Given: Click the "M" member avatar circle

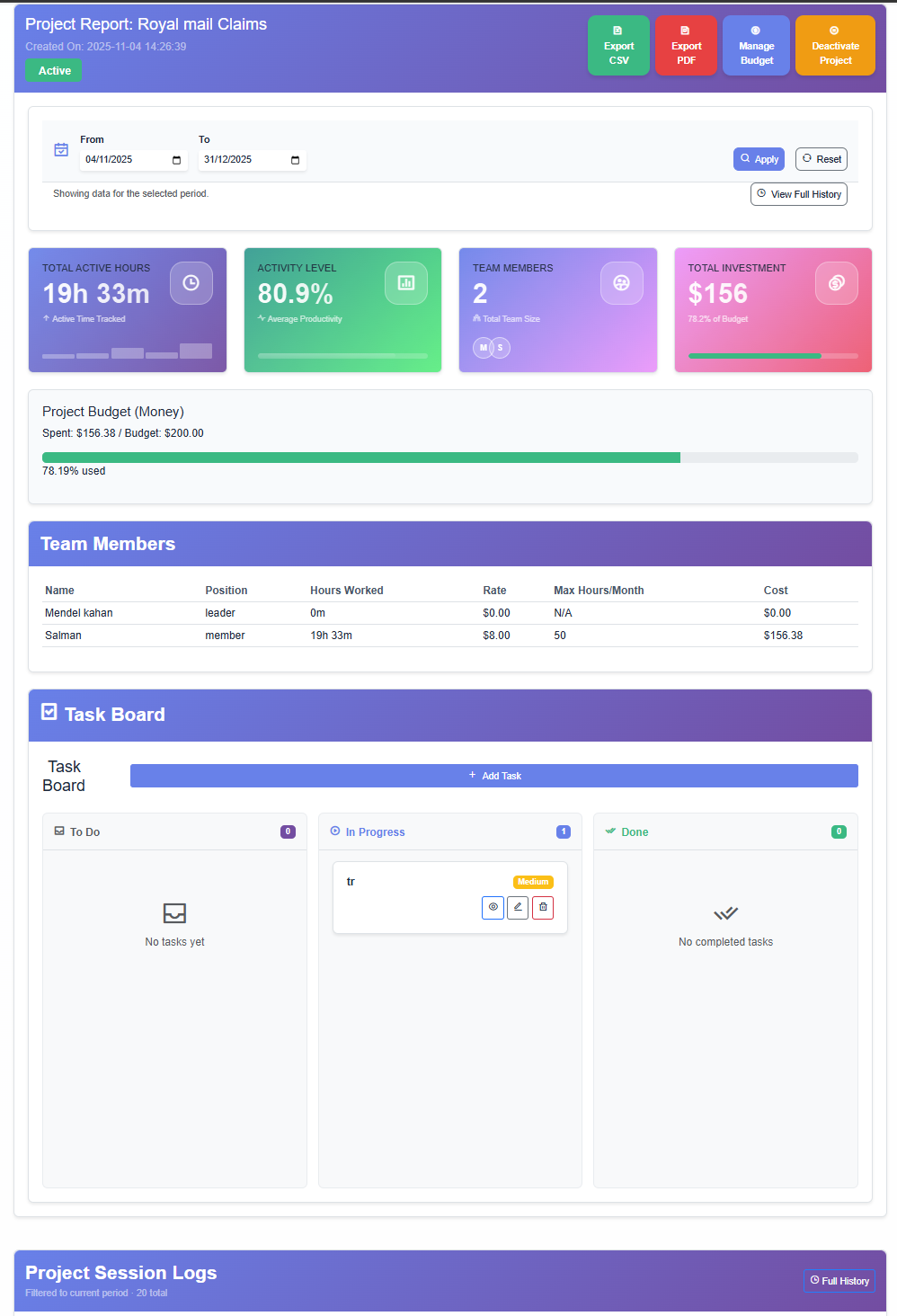Looking at the screenshot, I should [483, 347].
